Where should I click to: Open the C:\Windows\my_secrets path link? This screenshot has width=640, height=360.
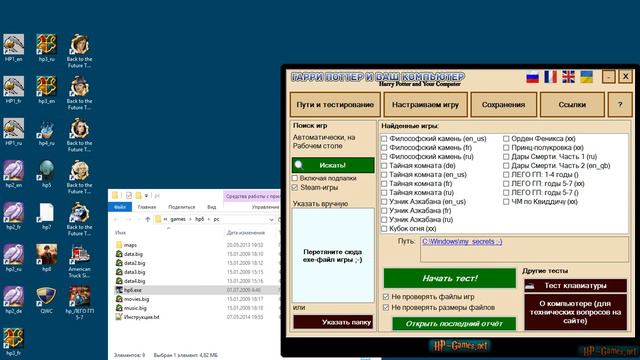[x=462, y=242]
